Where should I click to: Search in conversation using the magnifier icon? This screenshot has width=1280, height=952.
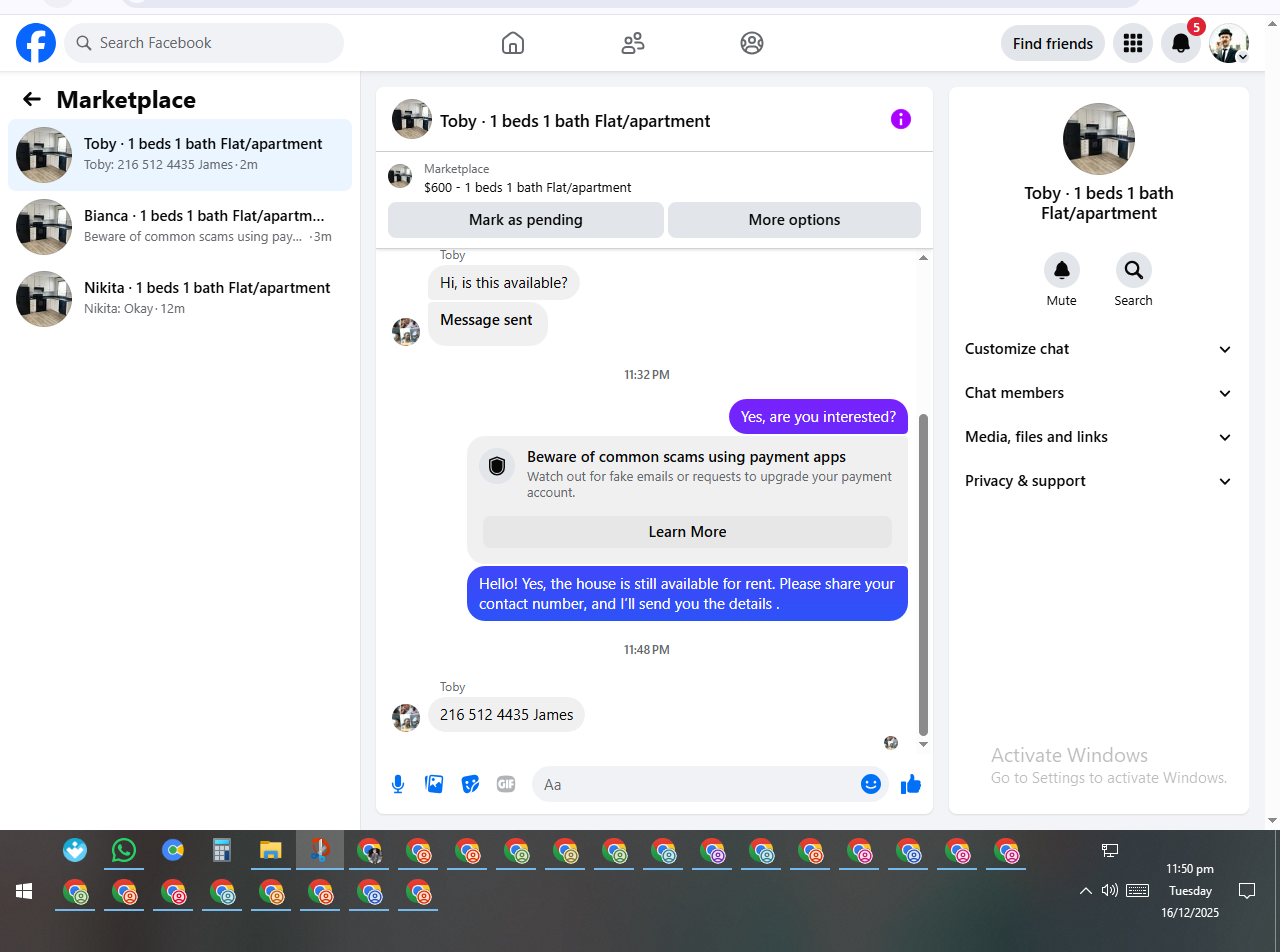tap(1134, 270)
